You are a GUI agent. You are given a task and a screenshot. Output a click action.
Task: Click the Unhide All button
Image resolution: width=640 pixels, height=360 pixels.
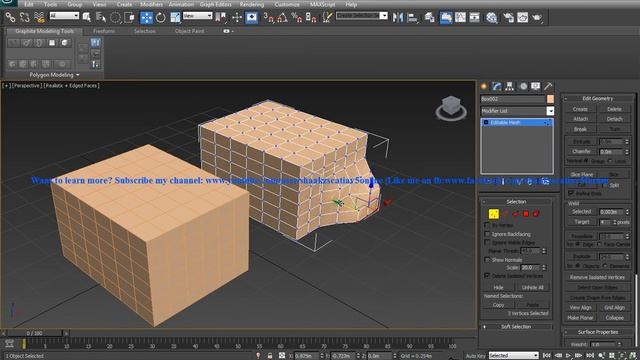coord(532,287)
